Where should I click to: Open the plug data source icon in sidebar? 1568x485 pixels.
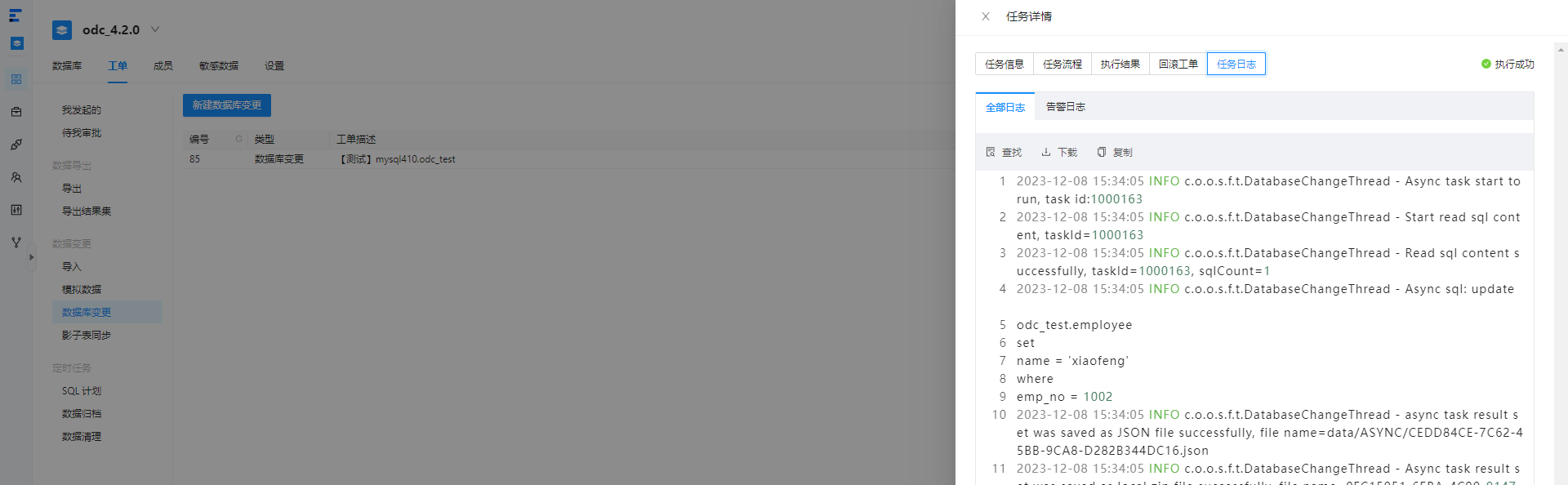click(x=16, y=145)
